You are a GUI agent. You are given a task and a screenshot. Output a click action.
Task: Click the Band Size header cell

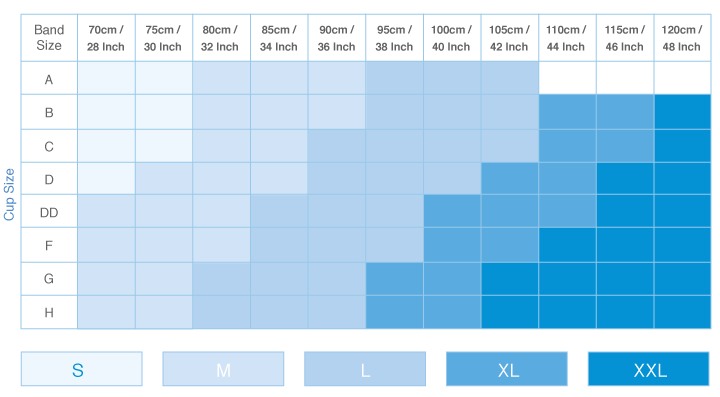pyautogui.click(x=49, y=38)
